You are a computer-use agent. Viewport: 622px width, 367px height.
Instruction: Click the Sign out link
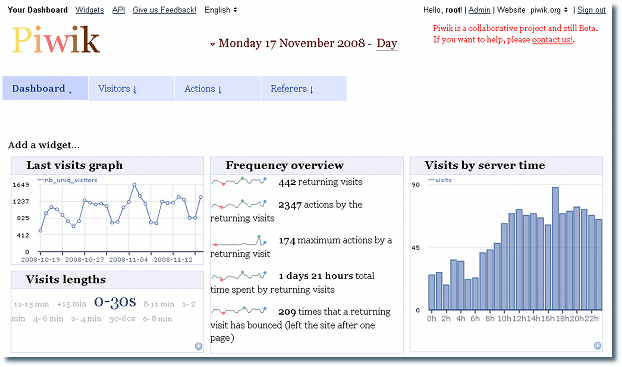pos(591,10)
